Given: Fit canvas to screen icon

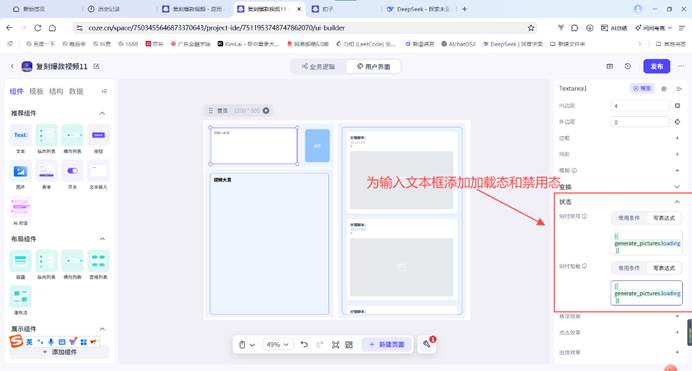Looking at the screenshot, I should tap(335, 345).
